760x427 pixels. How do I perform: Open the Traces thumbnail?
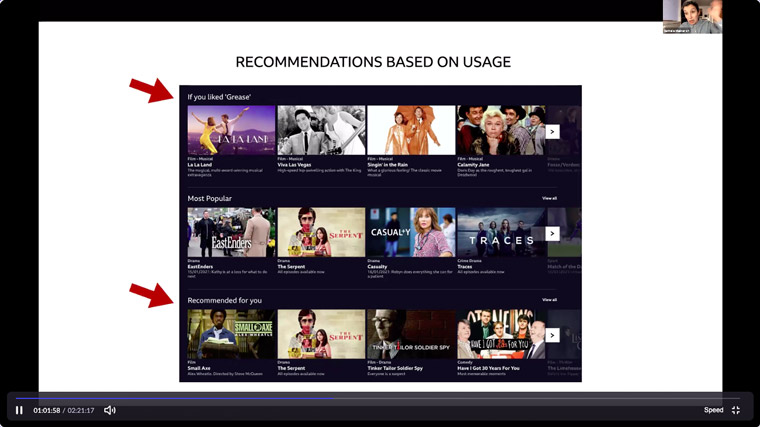coord(501,232)
